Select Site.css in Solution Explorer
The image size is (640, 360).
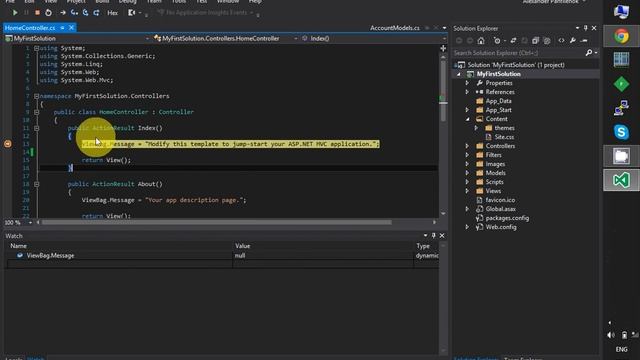click(x=504, y=137)
